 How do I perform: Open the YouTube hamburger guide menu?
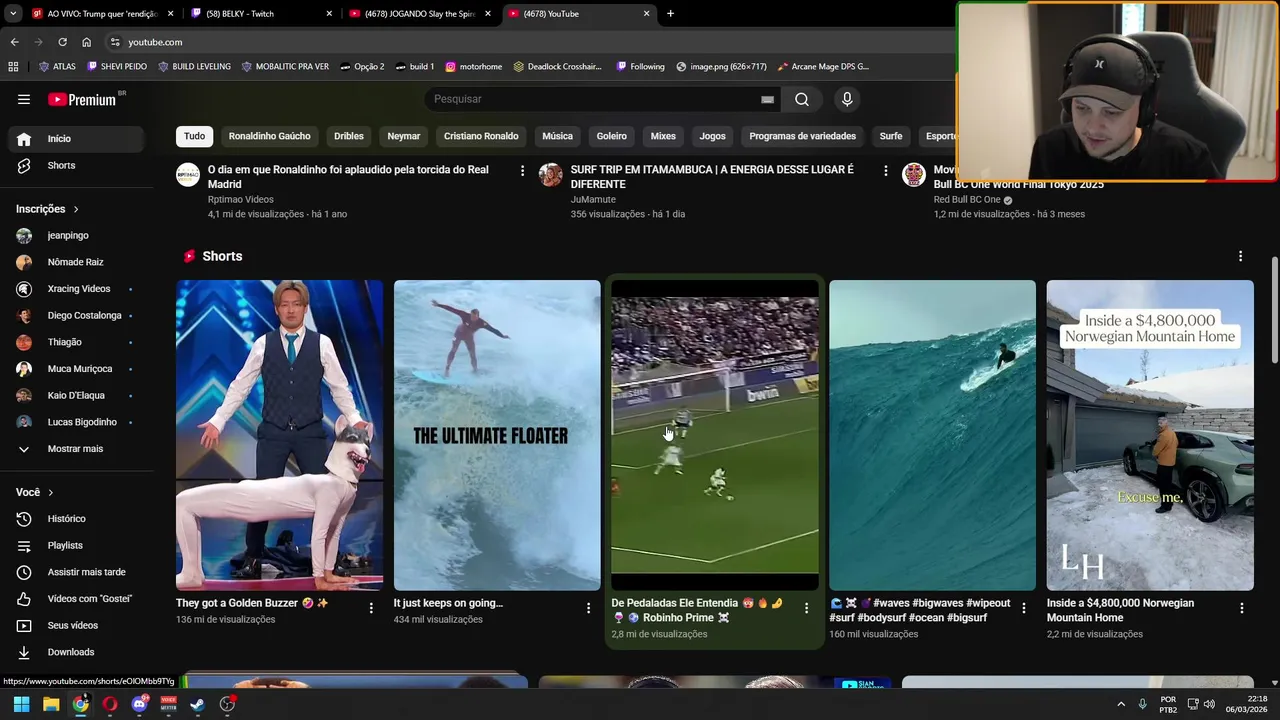pyautogui.click(x=24, y=99)
